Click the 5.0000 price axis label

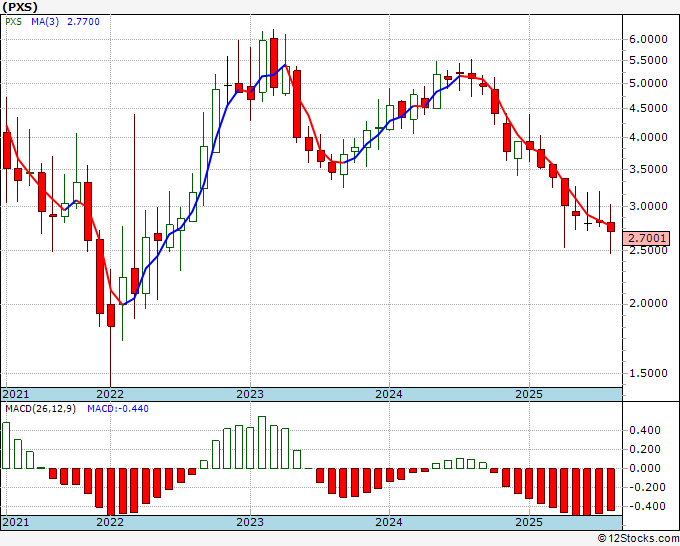click(648, 83)
